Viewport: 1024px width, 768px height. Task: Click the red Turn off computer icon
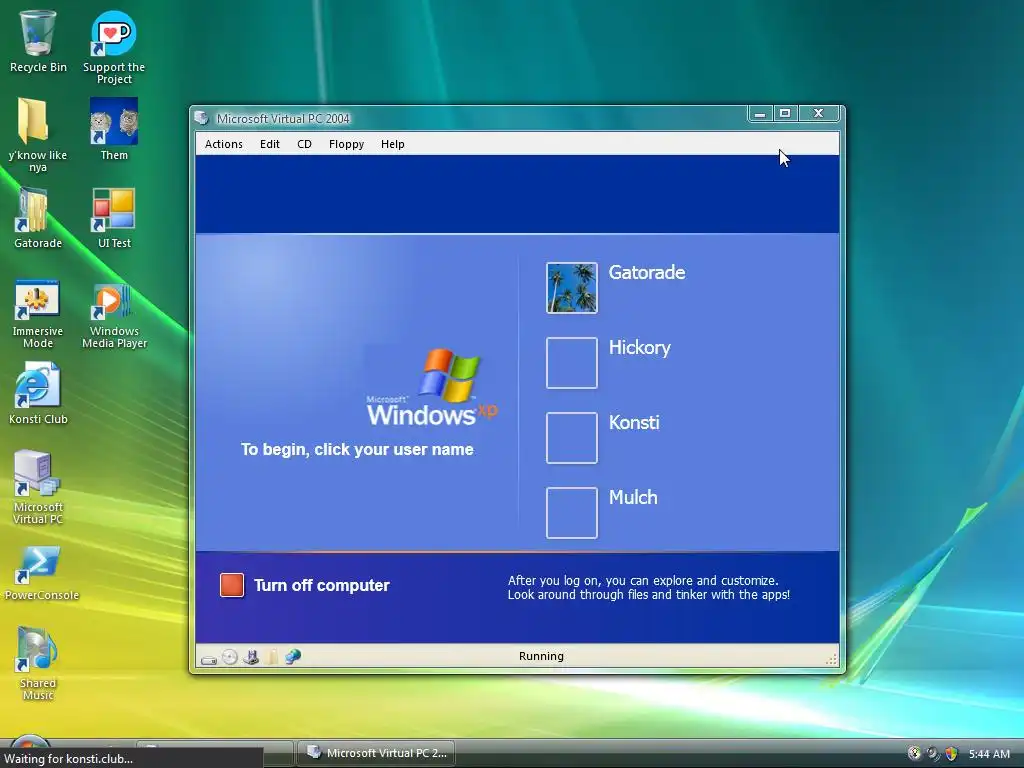click(x=232, y=585)
